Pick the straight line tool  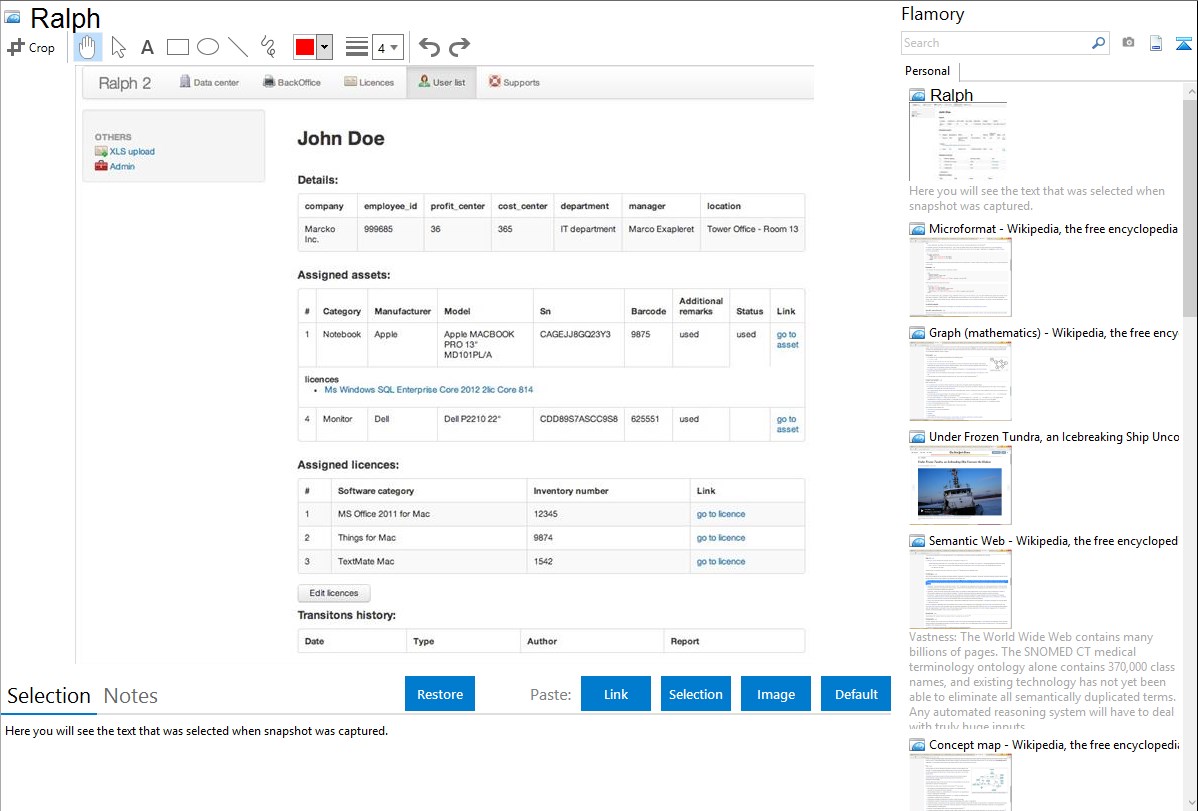[238, 47]
